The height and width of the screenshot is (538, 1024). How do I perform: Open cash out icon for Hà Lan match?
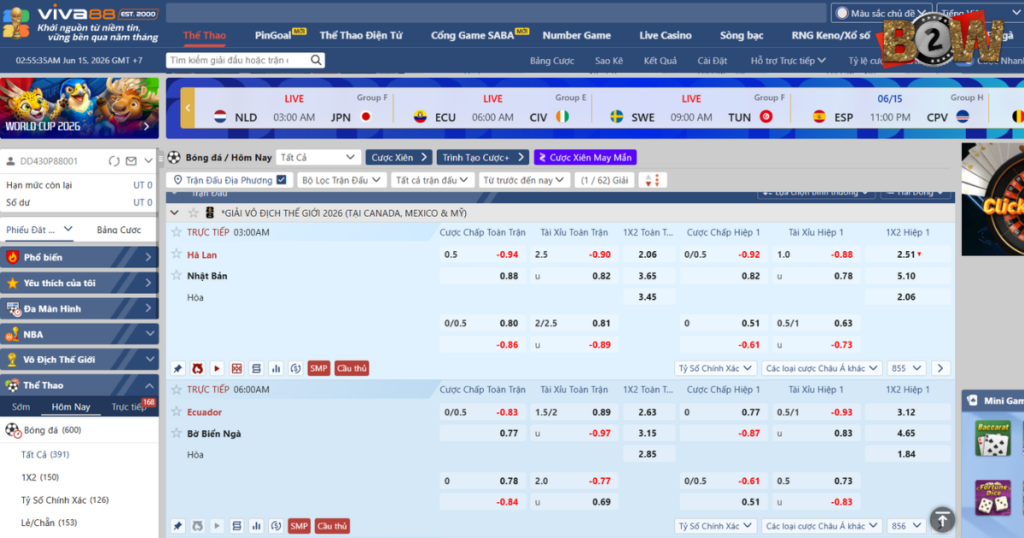click(x=295, y=368)
